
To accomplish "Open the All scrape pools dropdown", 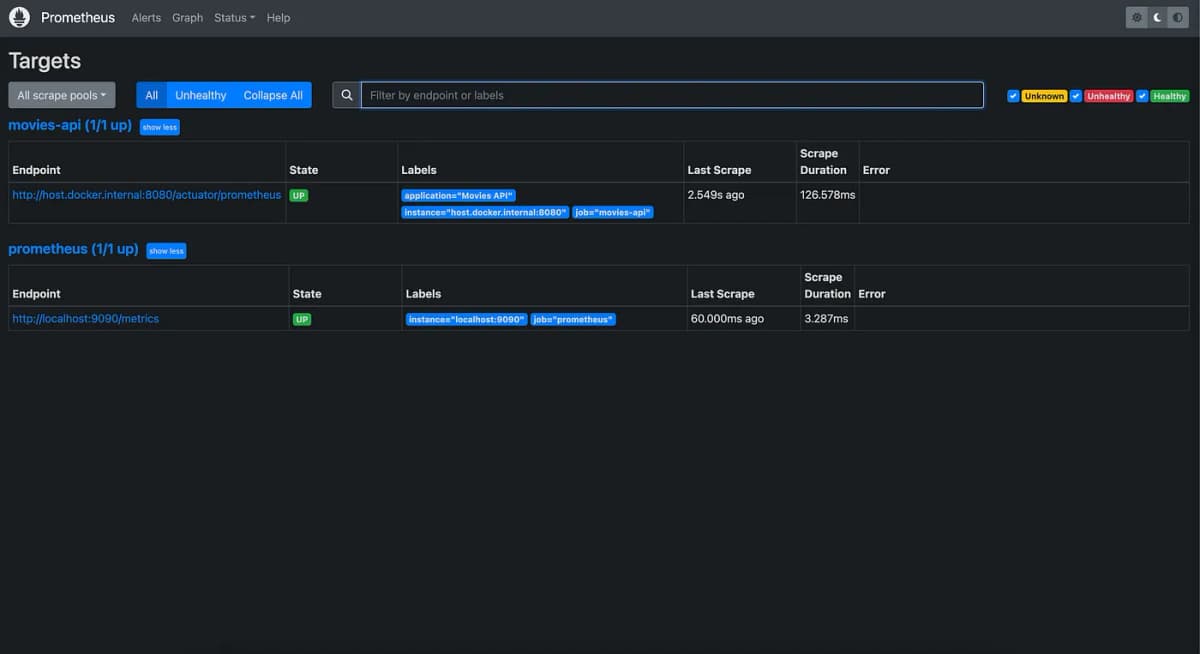I will point(62,95).
